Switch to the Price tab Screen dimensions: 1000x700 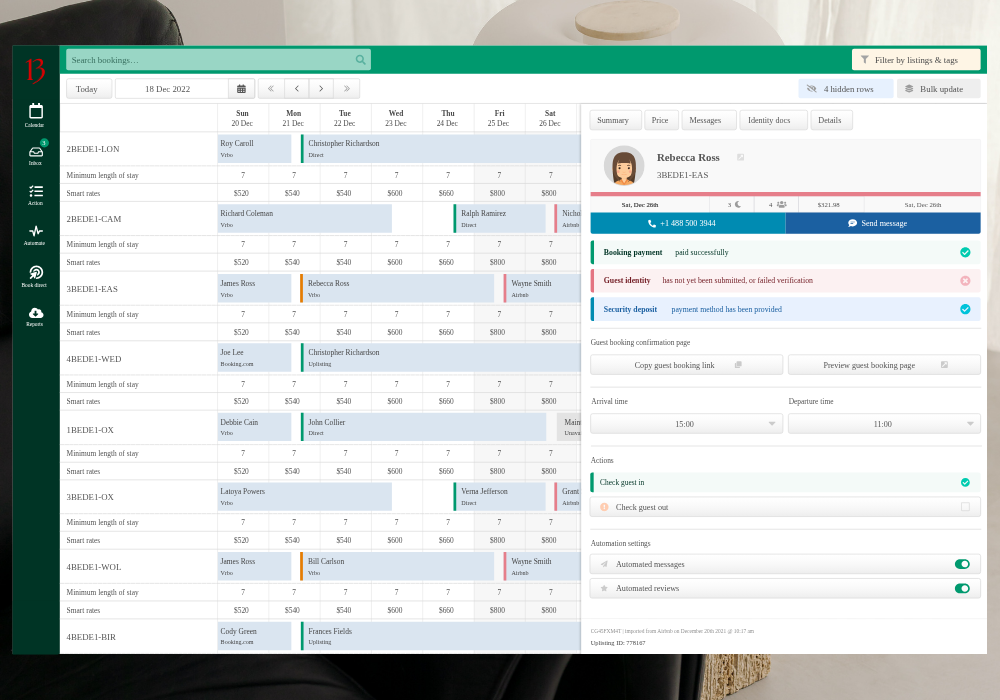(661, 120)
